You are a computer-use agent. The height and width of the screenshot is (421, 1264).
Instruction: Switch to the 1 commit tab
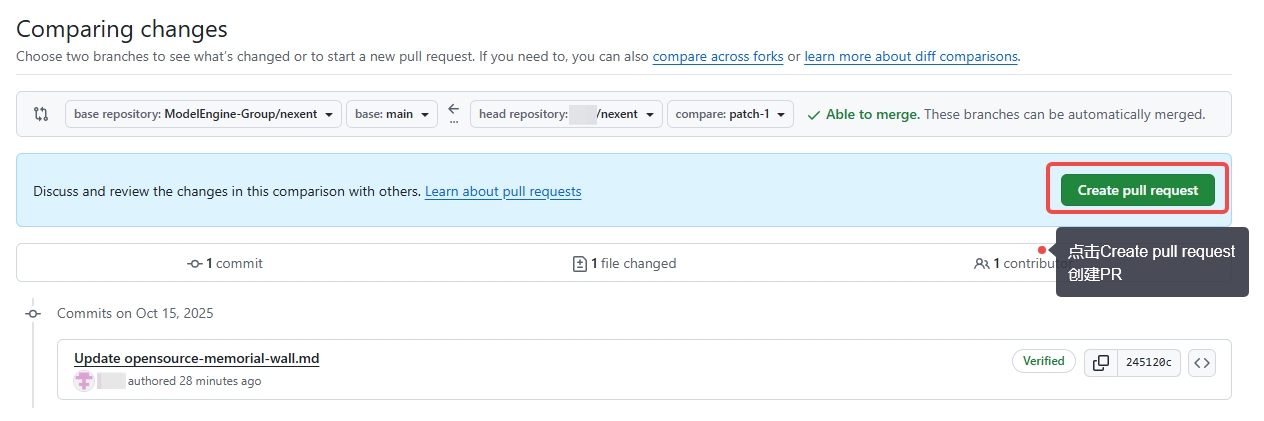click(225, 264)
